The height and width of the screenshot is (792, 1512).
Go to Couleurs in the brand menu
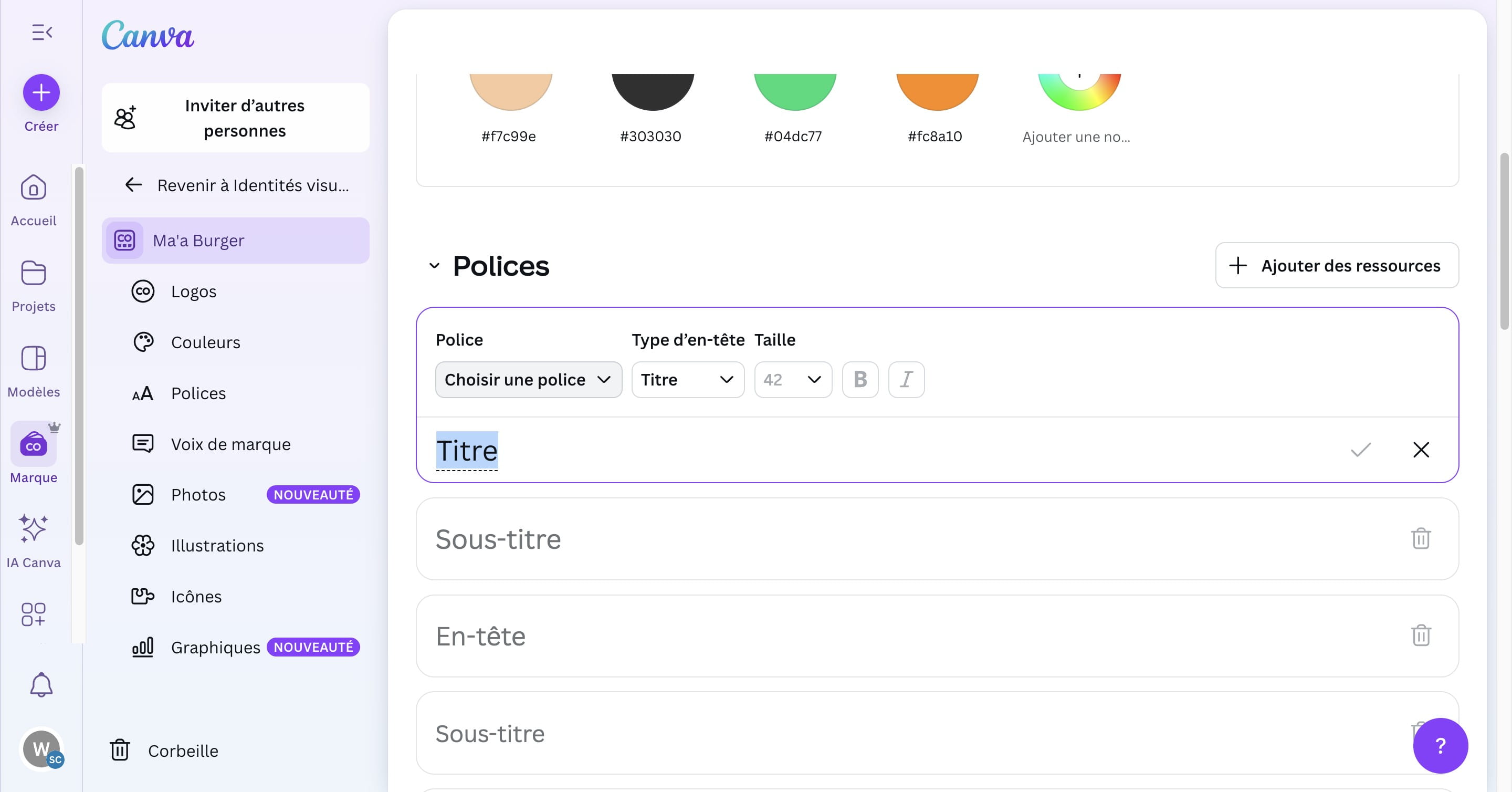coord(205,342)
